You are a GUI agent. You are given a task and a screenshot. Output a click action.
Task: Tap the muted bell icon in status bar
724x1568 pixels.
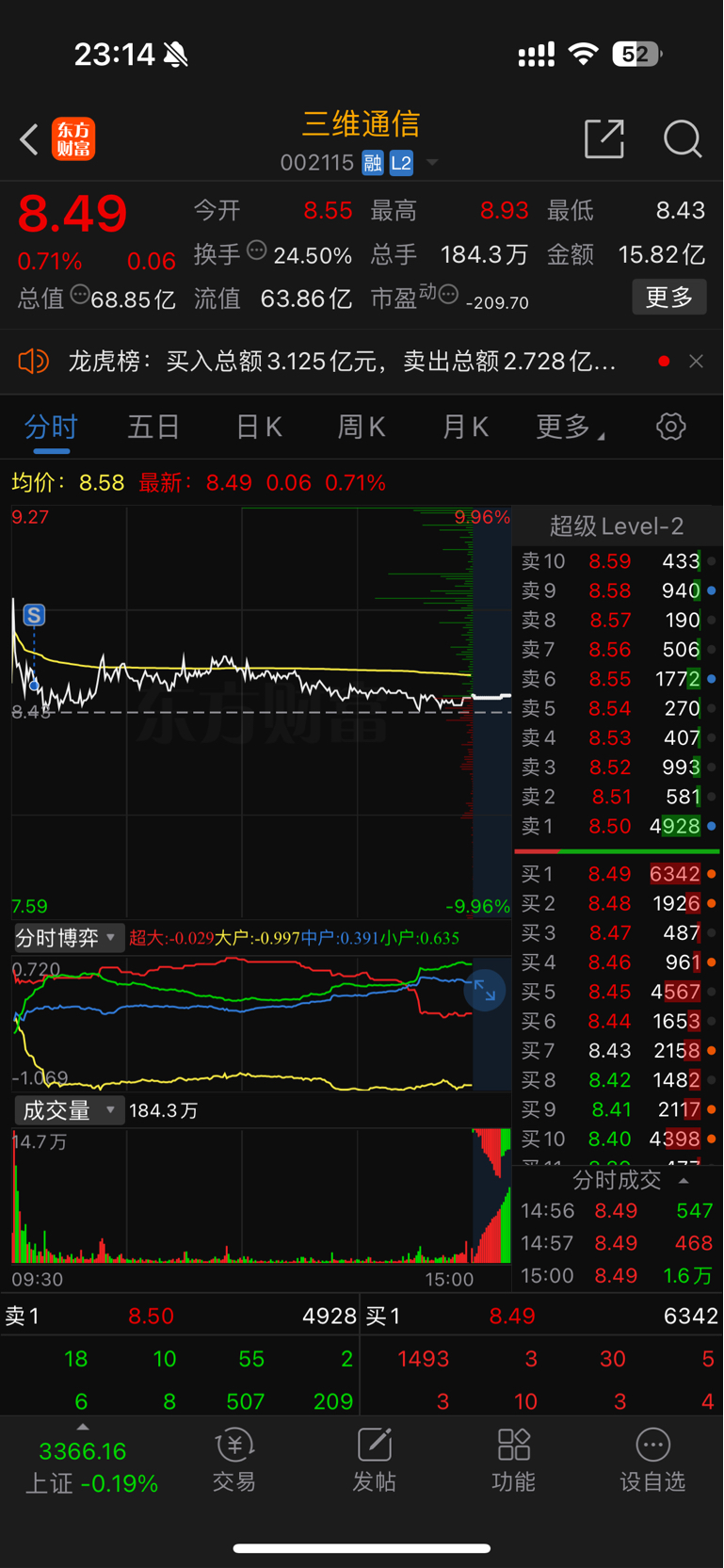(175, 55)
